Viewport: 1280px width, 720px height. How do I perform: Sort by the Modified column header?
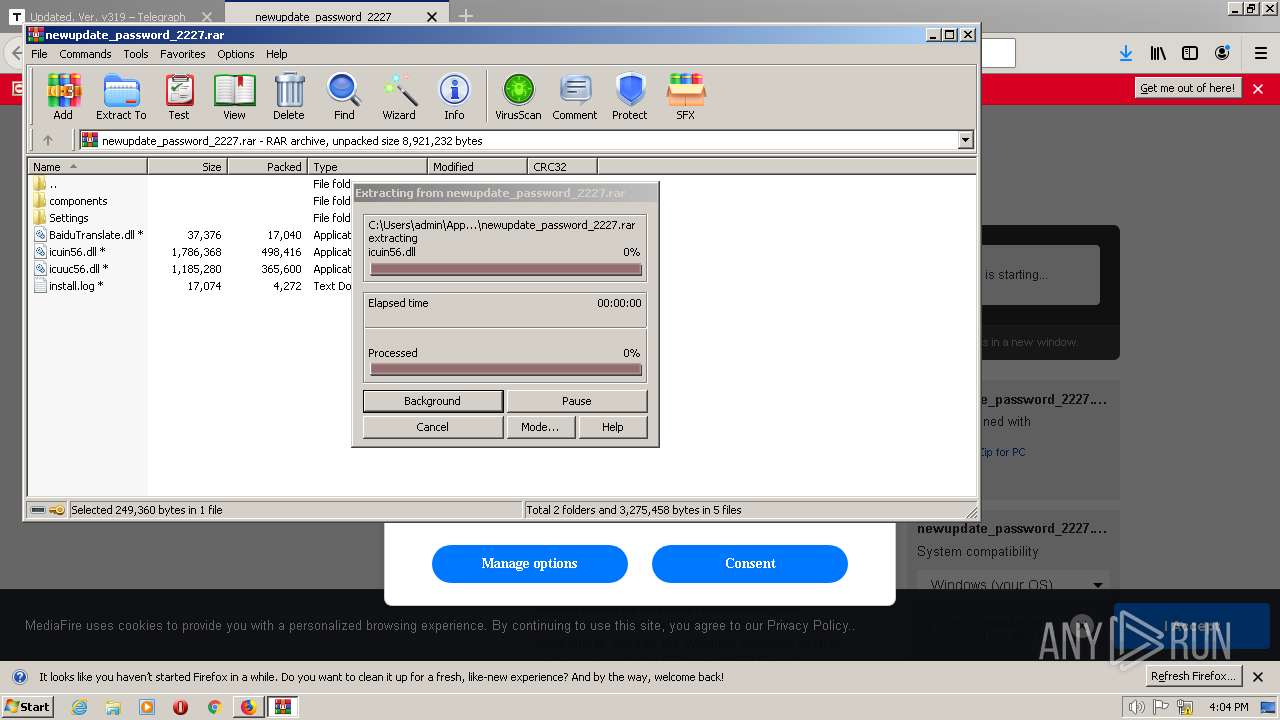point(477,167)
